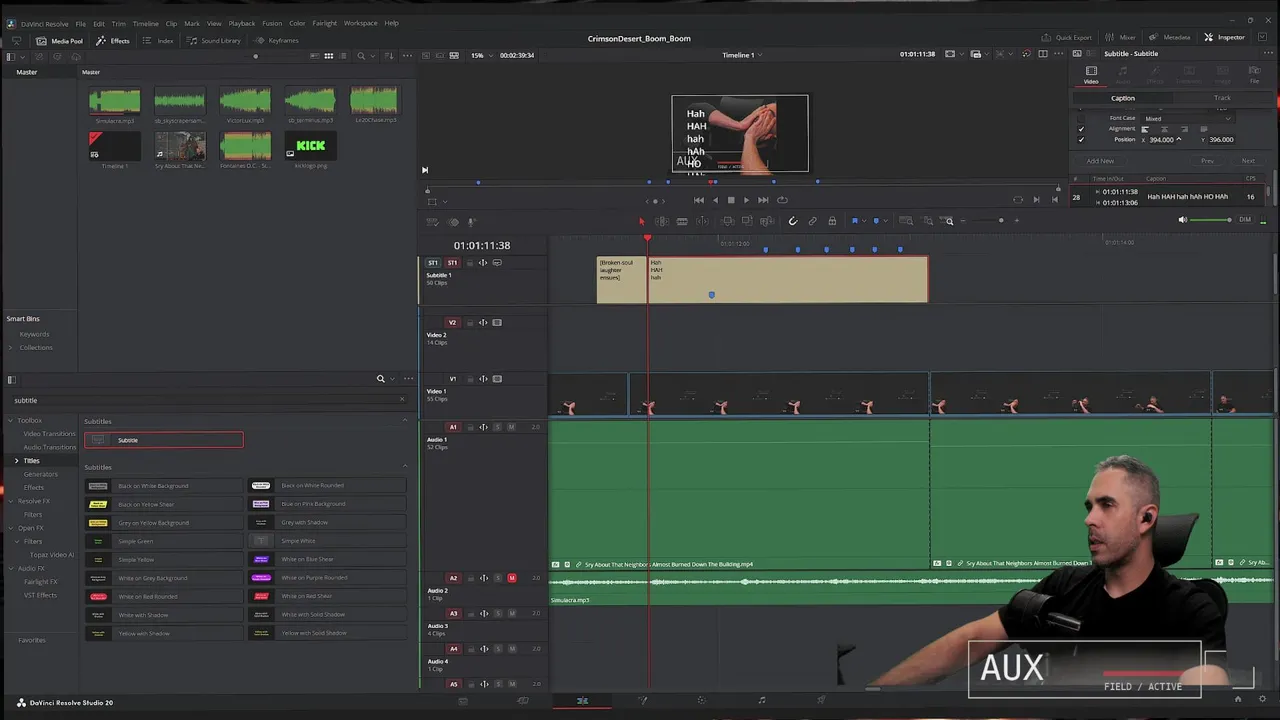Screen dimensions: 1280x720
Task: Play forward in the viewer
Action: [746, 200]
